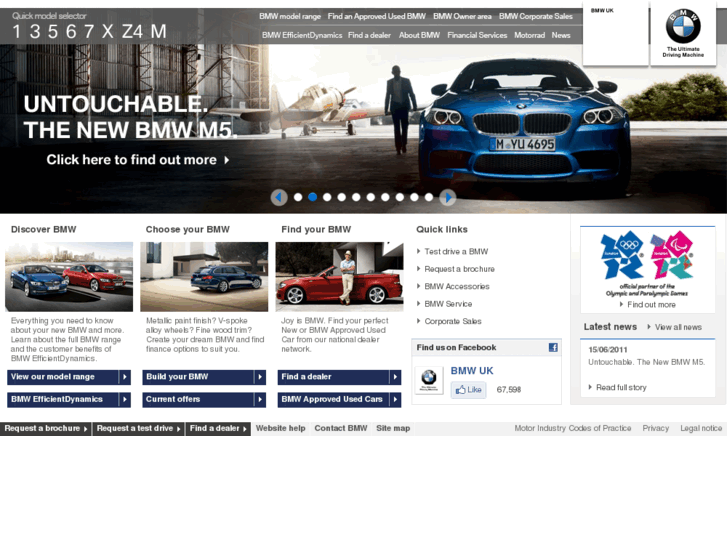Click arrow on BMW EfficientDynamics blue button
This screenshot has height=545, width=727.
tap(125, 399)
